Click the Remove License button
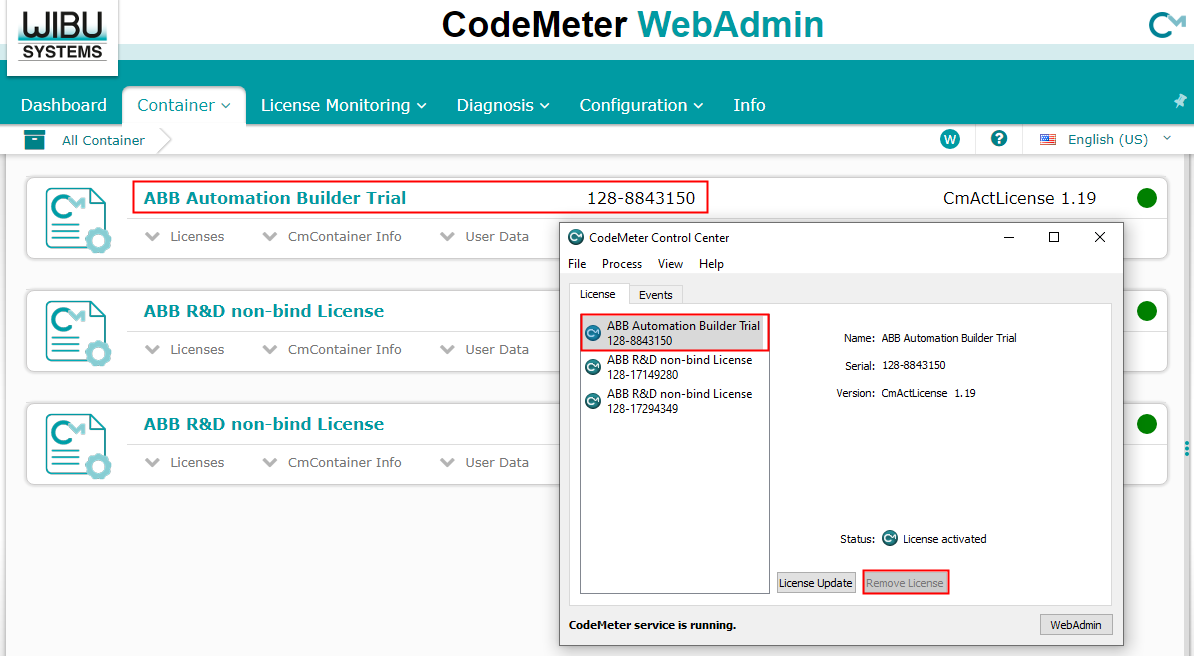The width and height of the screenshot is (1194, 656). tap(905, 583)
